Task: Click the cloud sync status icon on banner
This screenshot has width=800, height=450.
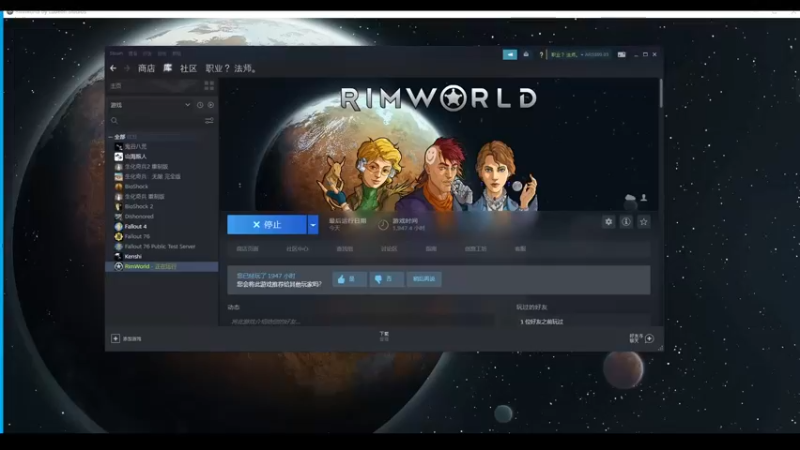Action: click(631, 198)
